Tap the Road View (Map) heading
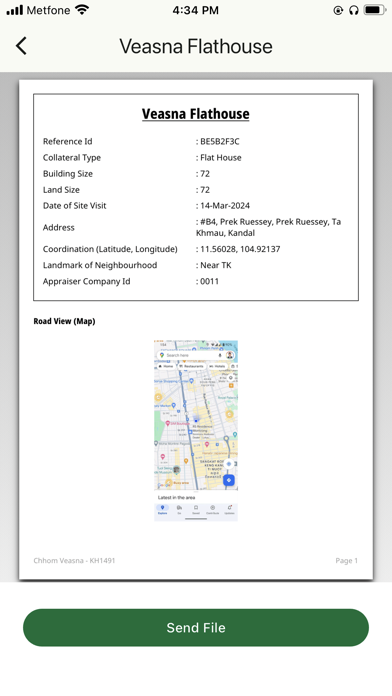Screen dimensions: 392x696 pyautogui.click(x=64, y=321)
